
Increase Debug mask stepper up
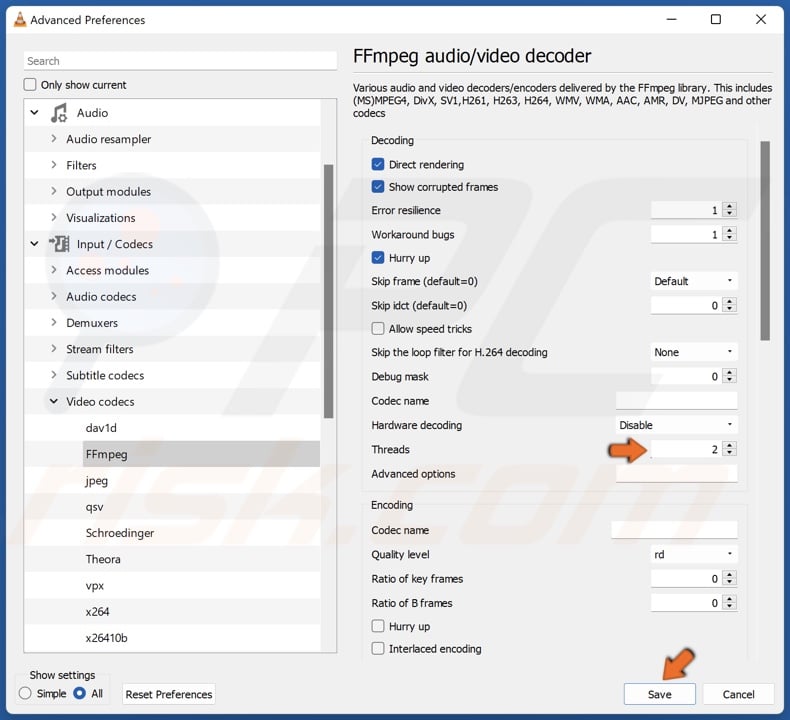730,372
